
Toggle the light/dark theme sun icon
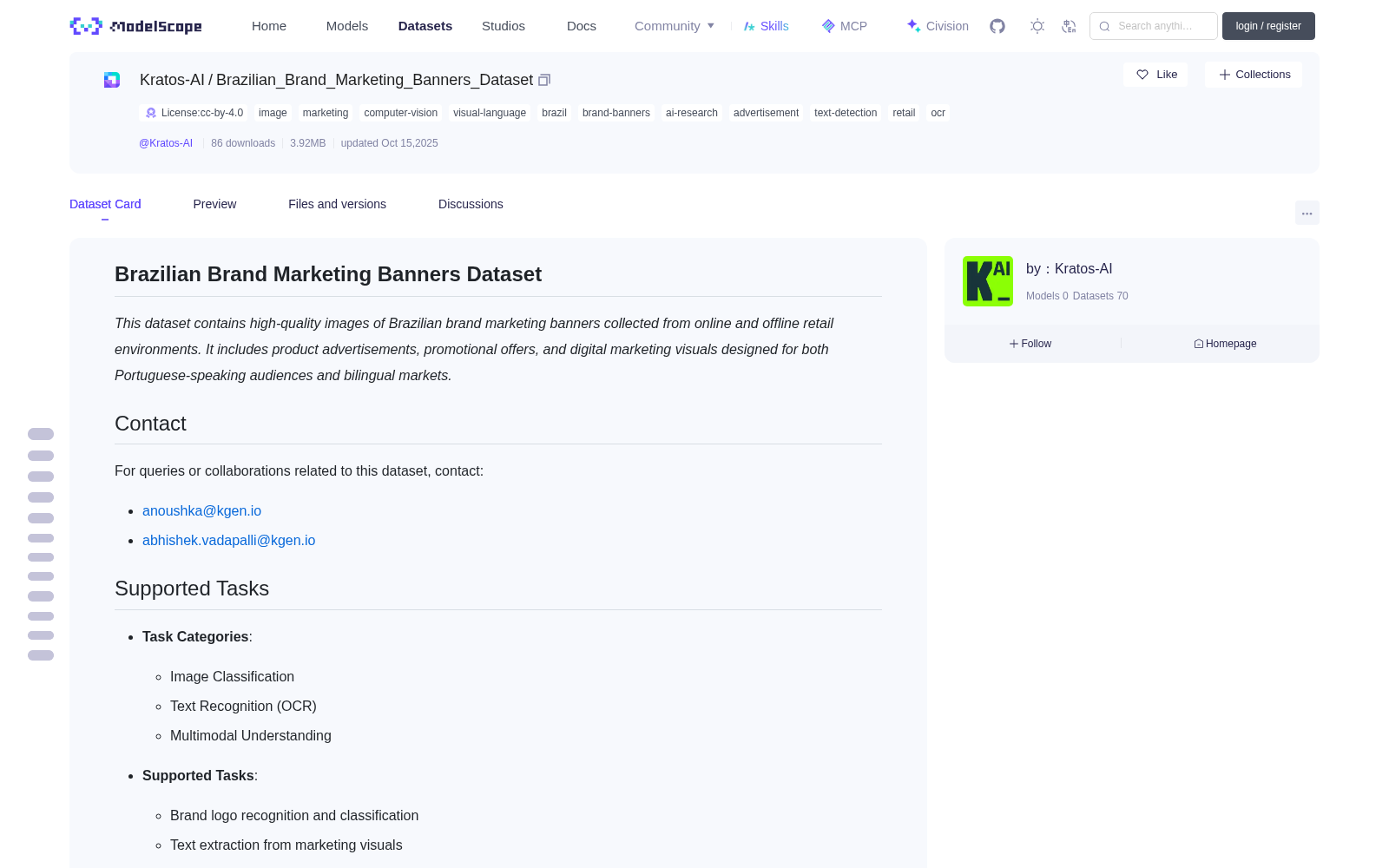pos(1037,26)
